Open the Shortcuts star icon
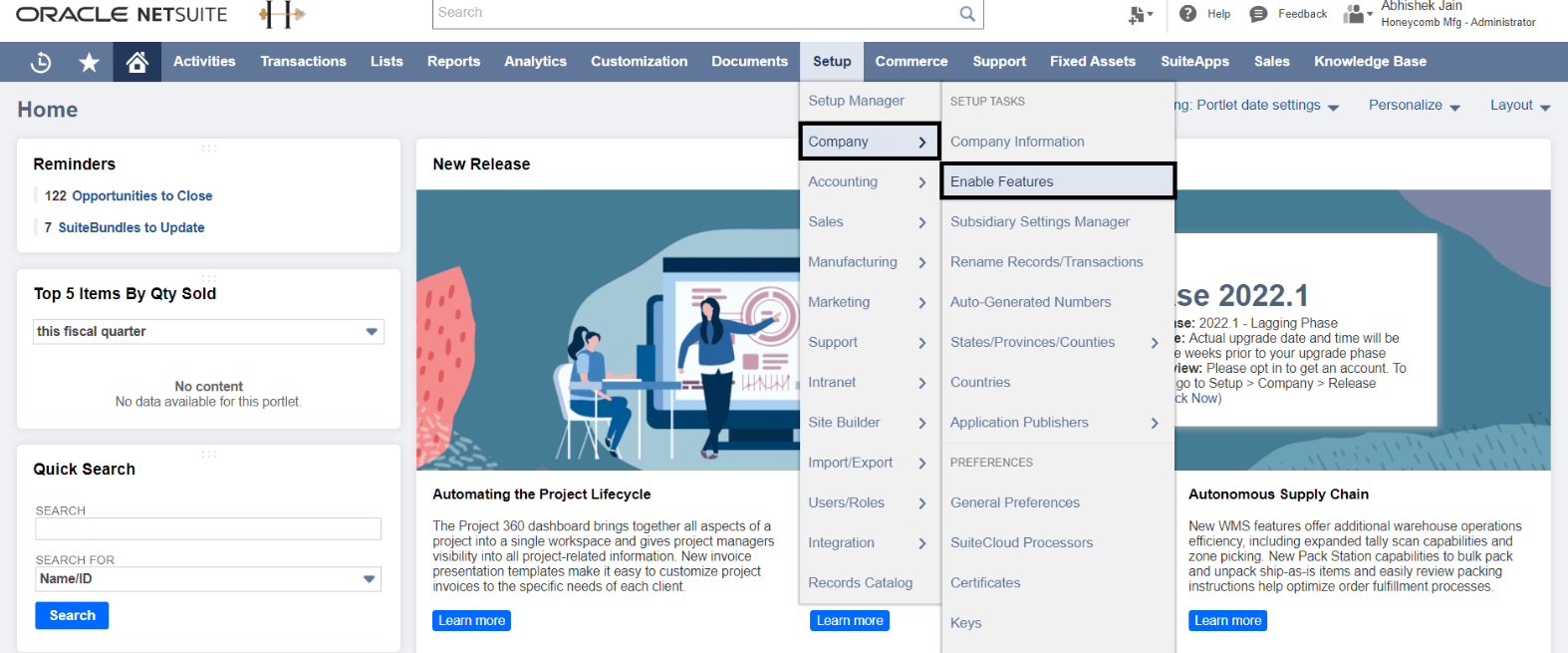 pos(89,62)
